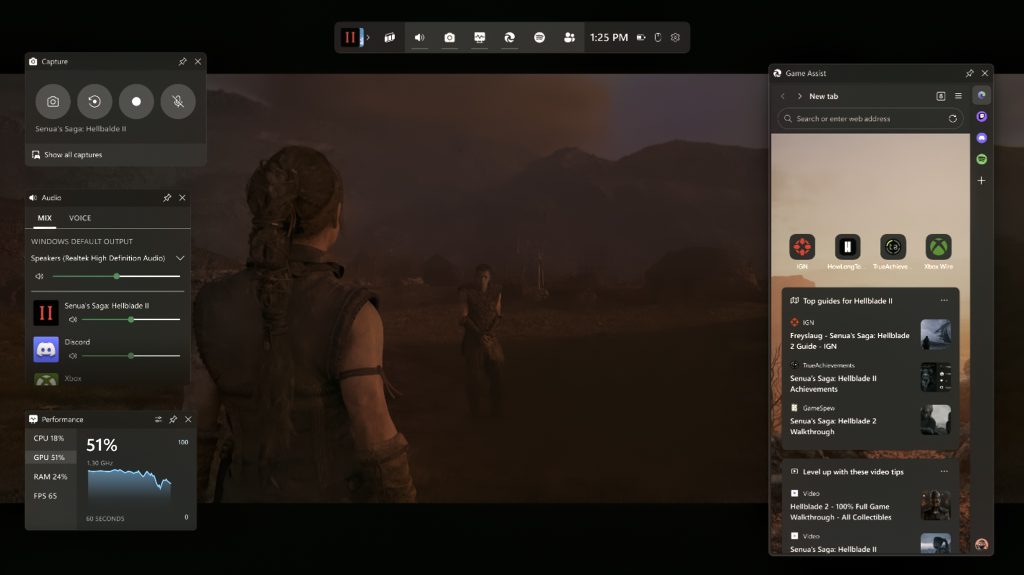Show all captures
The height and width of the screenshot is (575, 1024).
click(67, 155)
